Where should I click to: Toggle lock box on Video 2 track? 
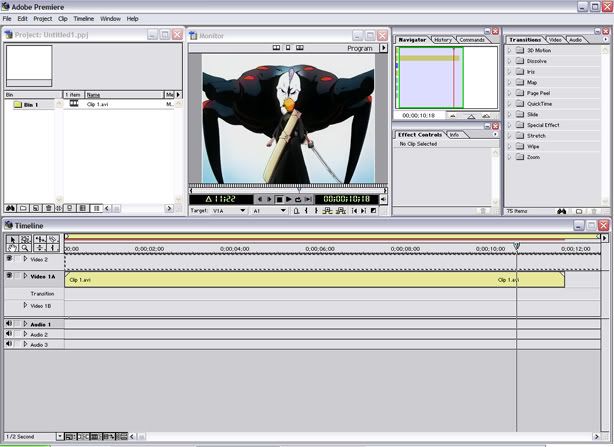17,258
